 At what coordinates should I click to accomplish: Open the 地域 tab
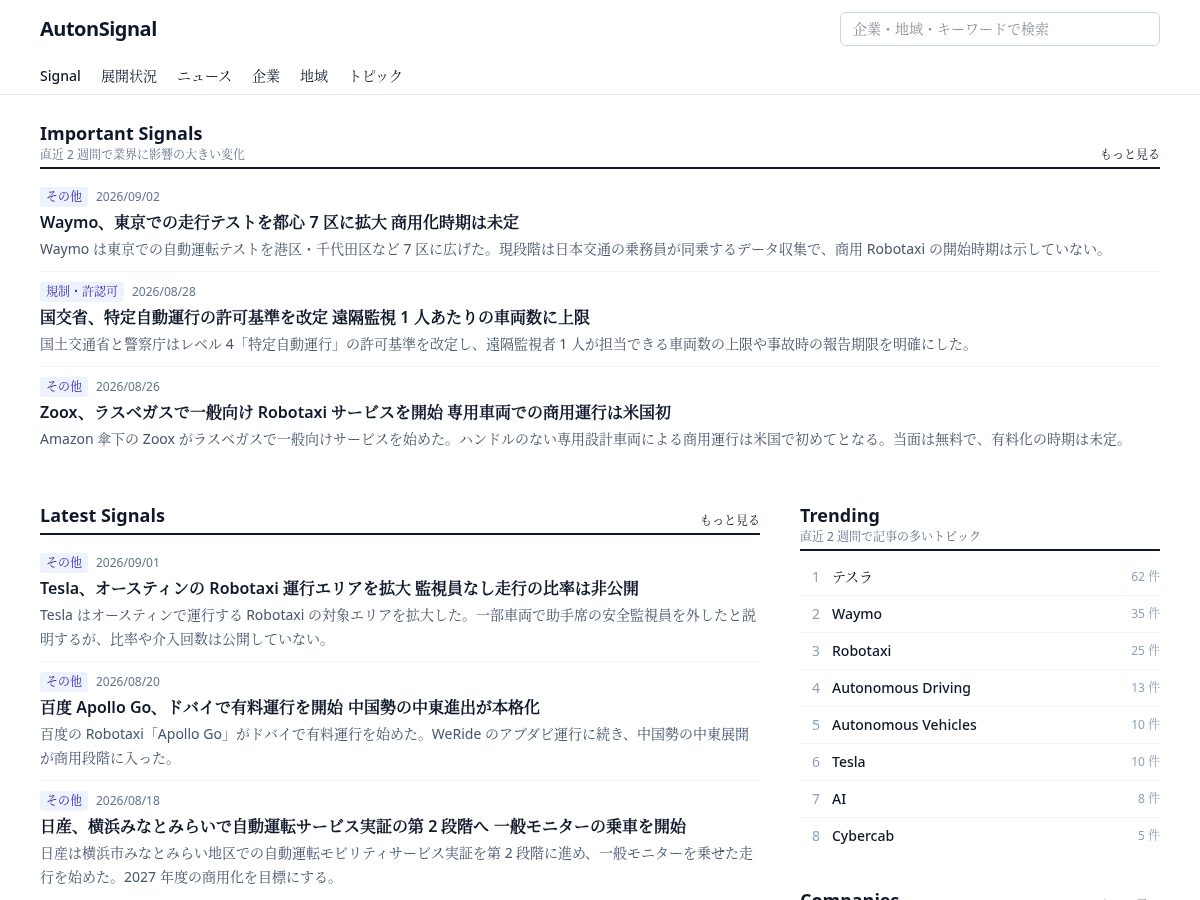coord(314,76)
